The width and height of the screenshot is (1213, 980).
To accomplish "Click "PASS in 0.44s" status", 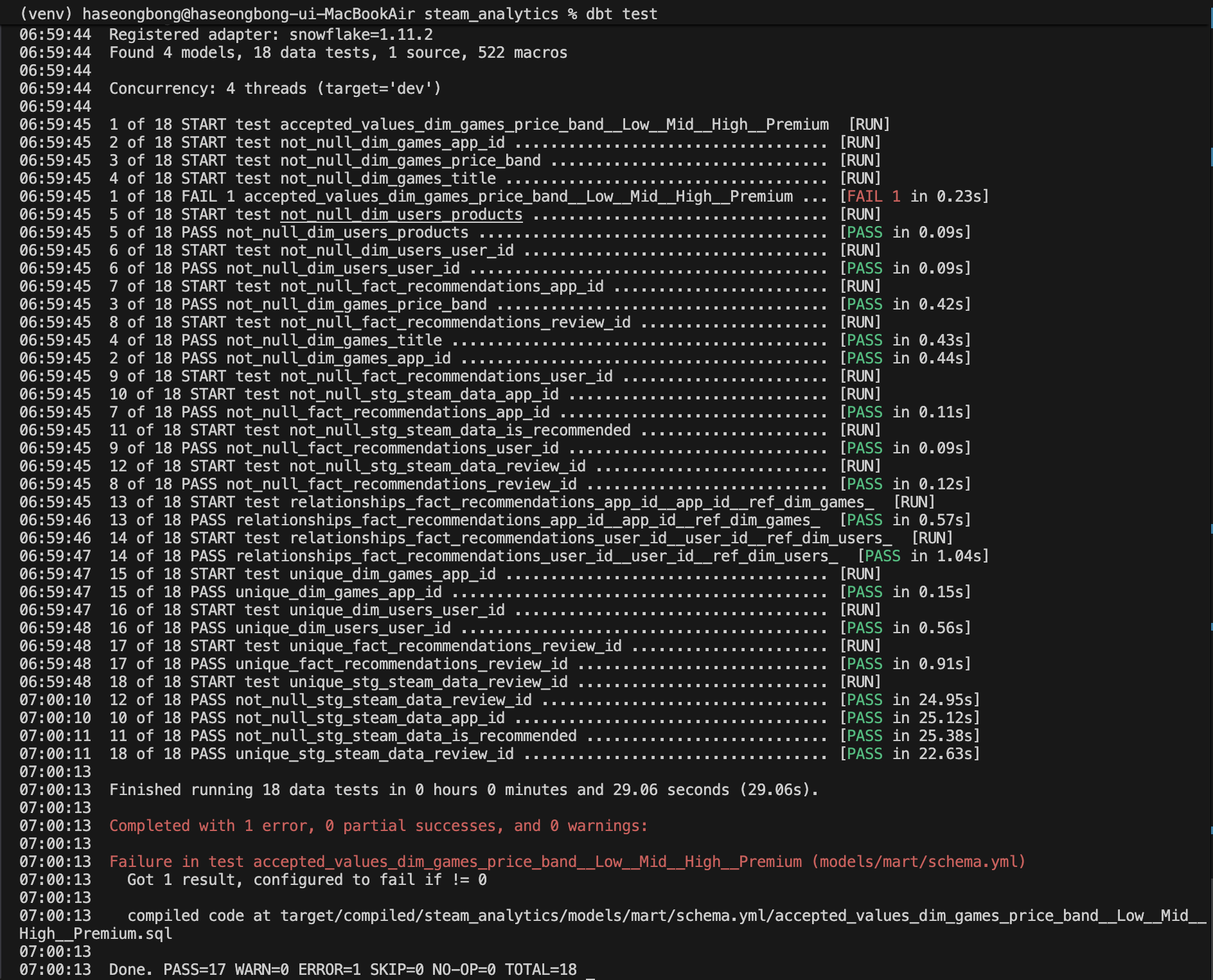I will point(905,358).
